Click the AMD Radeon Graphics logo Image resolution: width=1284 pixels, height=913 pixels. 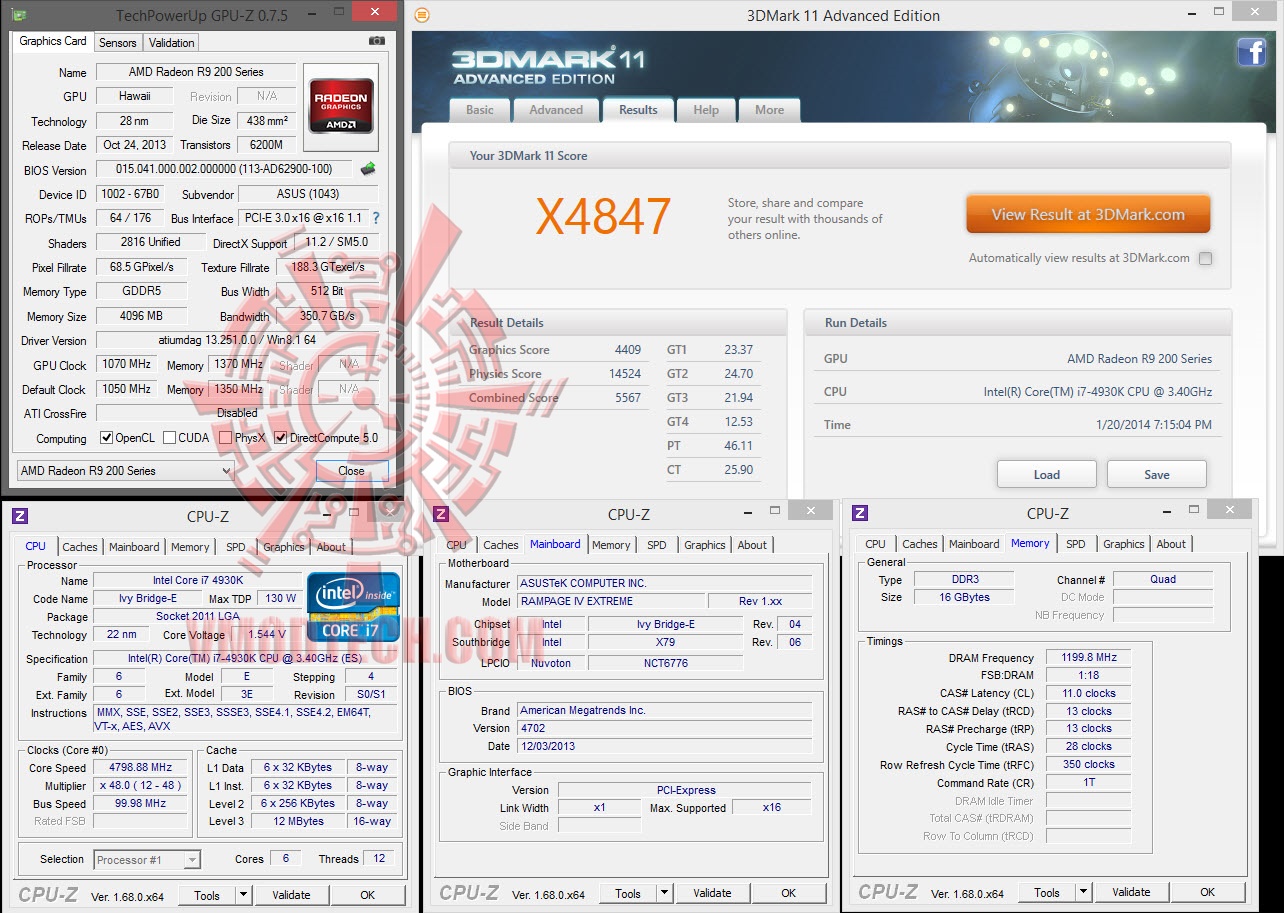[x=342, y=106]
